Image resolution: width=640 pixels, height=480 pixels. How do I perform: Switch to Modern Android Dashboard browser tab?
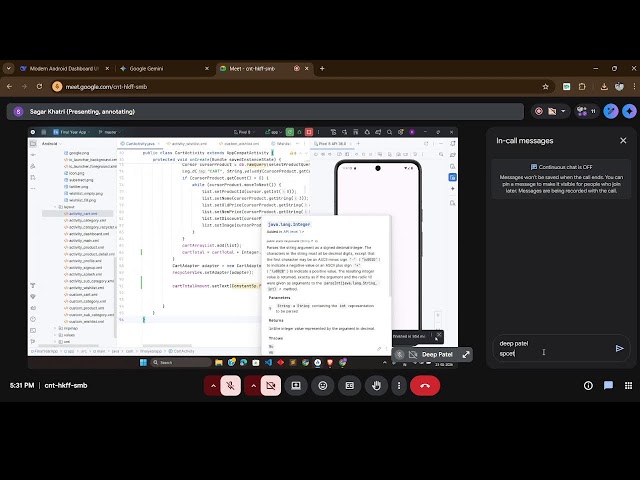64,69
